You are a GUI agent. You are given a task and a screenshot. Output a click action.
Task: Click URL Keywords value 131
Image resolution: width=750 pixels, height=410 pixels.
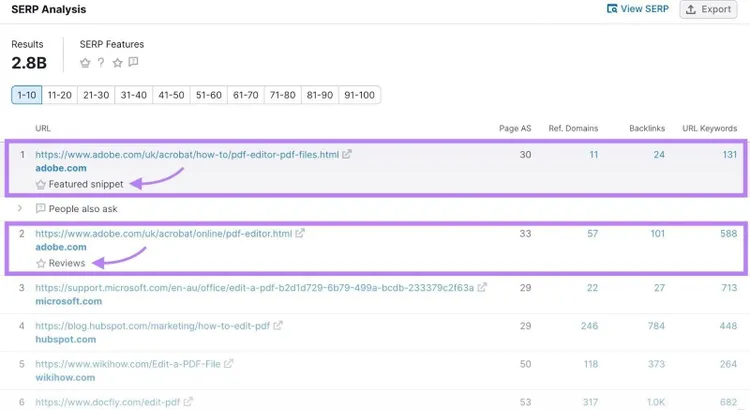(729, 155)
